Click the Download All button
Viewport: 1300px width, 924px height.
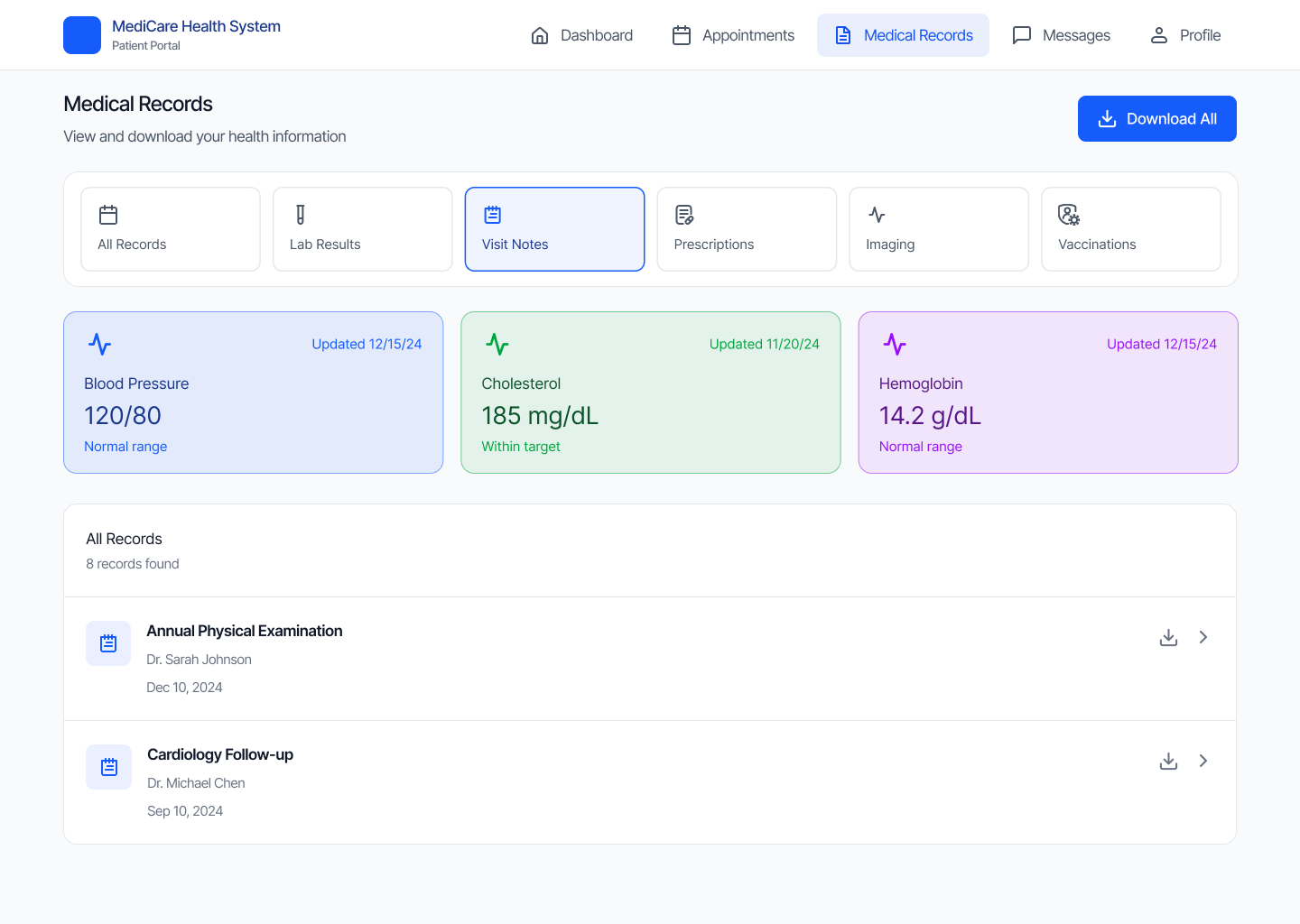click(1156, 118)
